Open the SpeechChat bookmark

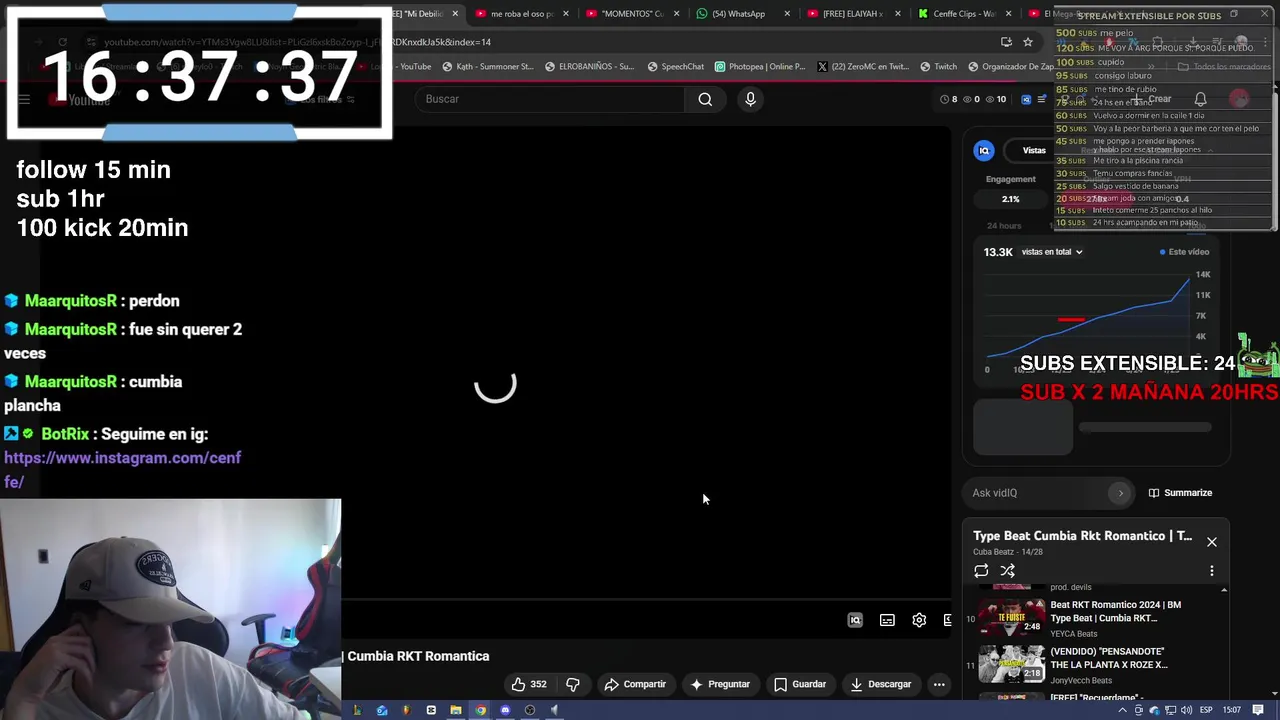[675, 67]
